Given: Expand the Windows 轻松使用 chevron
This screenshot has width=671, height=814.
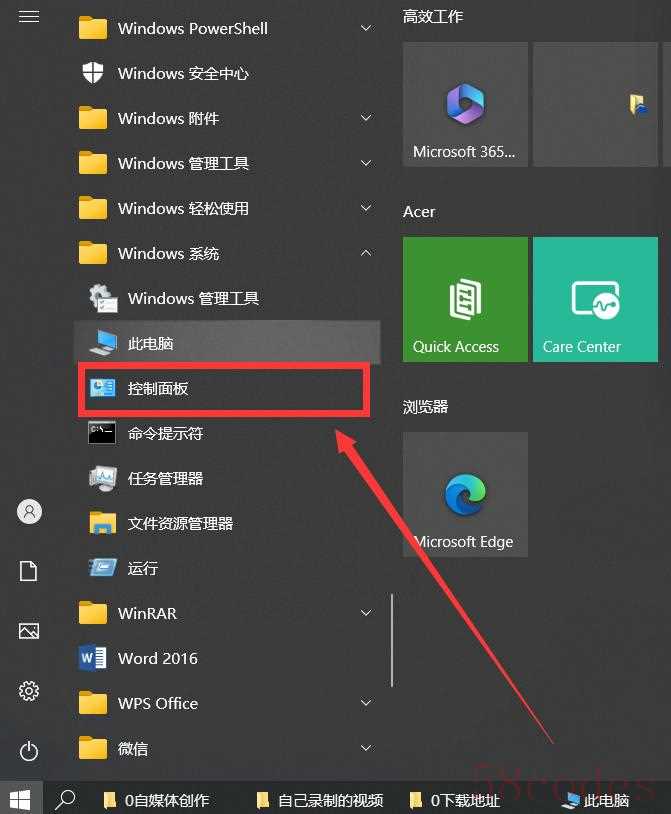Looking at the screenshot, I should click(x=366, y=208).
